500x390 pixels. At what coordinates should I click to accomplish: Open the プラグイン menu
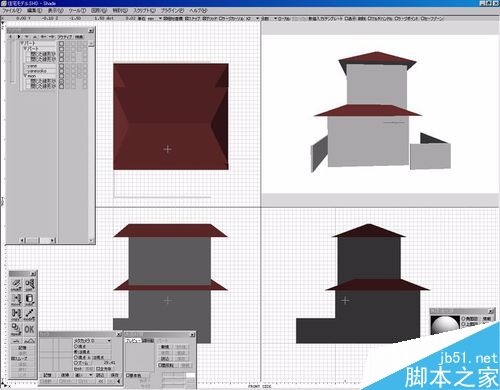(172, 11)
